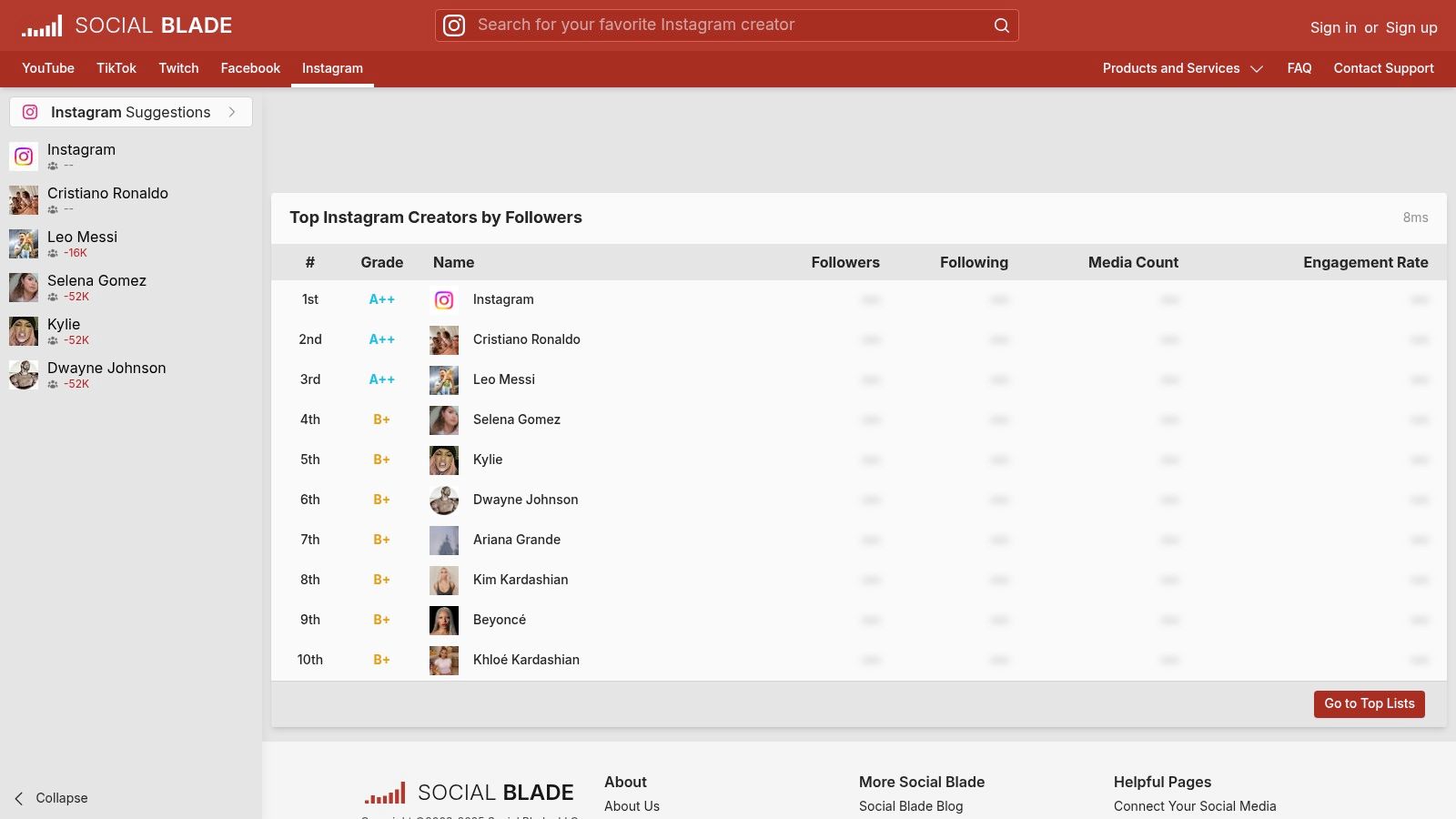
Task: Expand Instagram Suggestions chevron
Action: pos(232,112)
